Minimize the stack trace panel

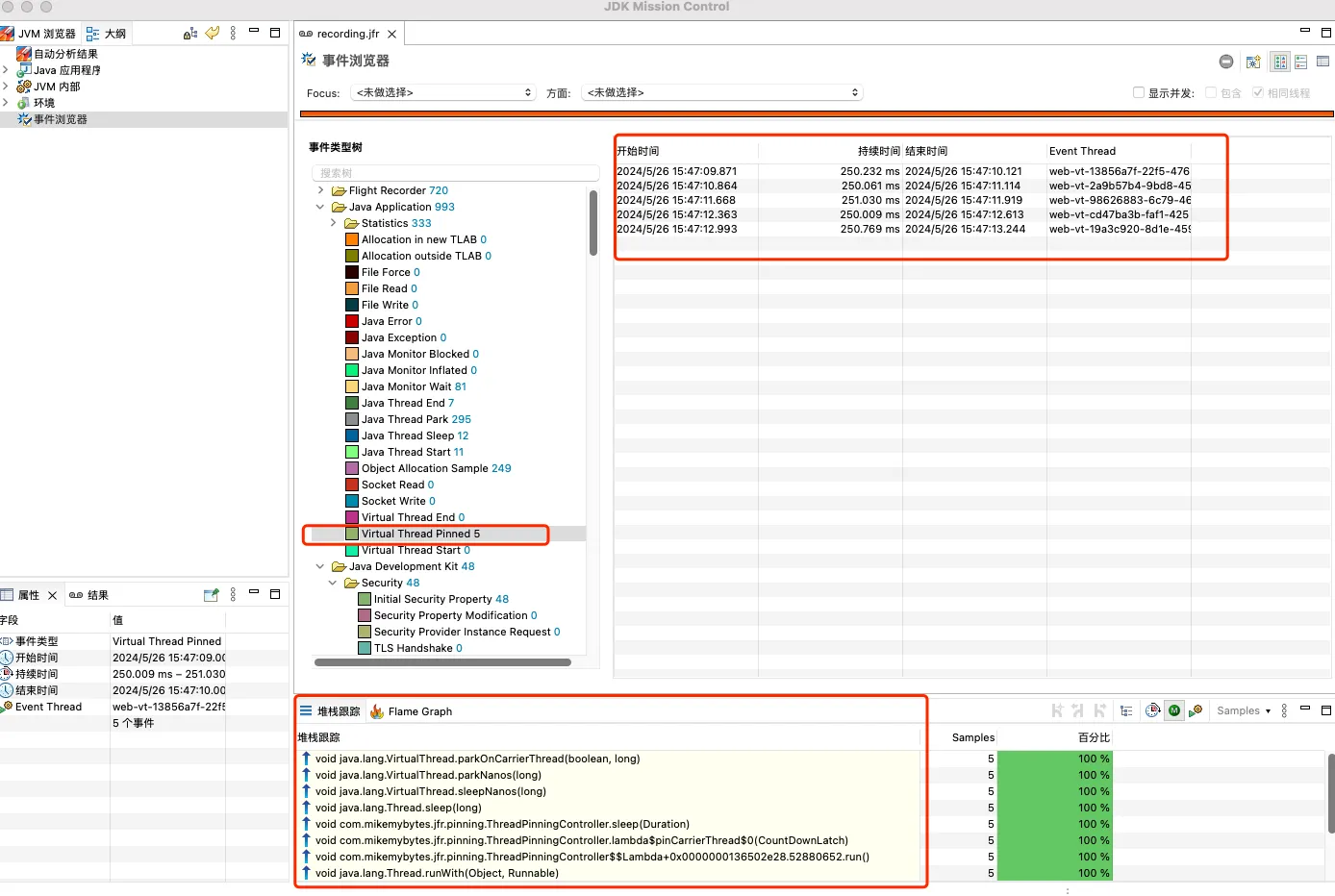click(1305, 709)
